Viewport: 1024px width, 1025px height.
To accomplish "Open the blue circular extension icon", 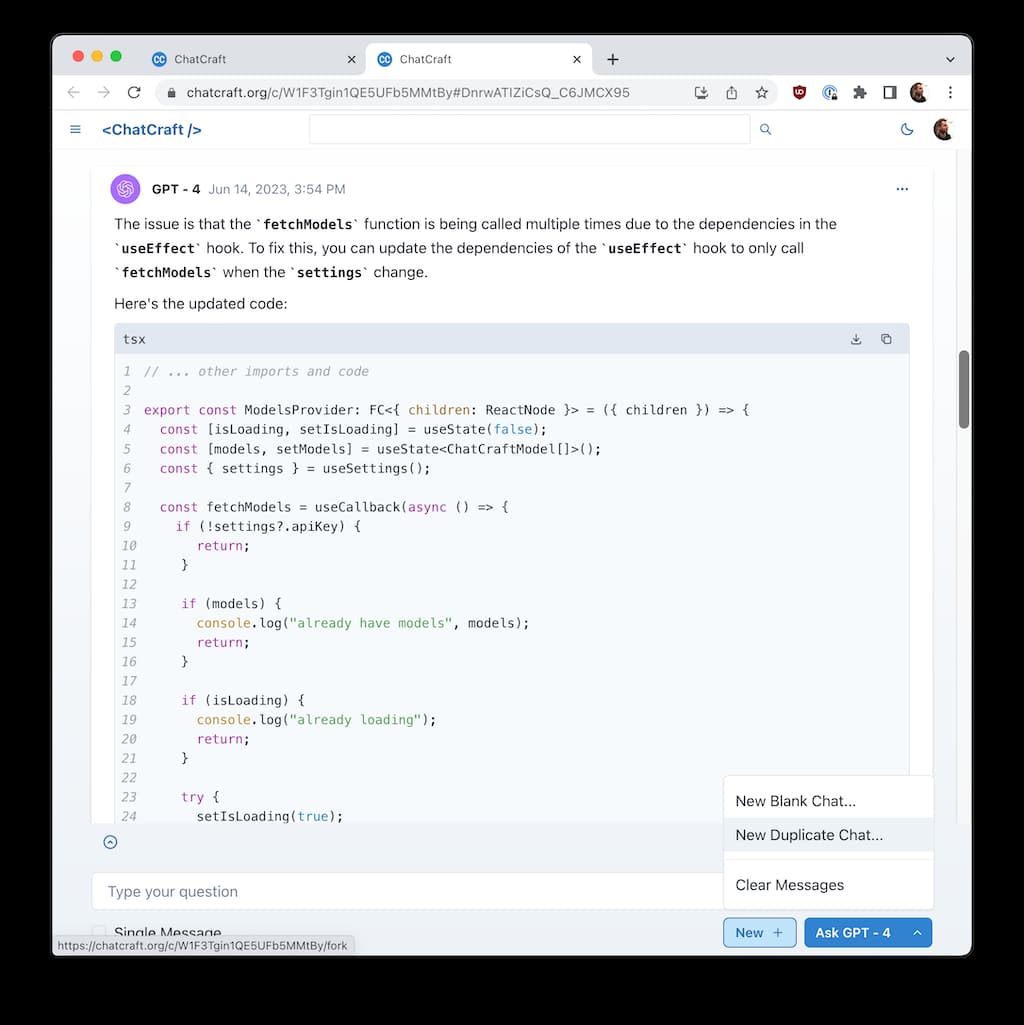I will [829, 92].
